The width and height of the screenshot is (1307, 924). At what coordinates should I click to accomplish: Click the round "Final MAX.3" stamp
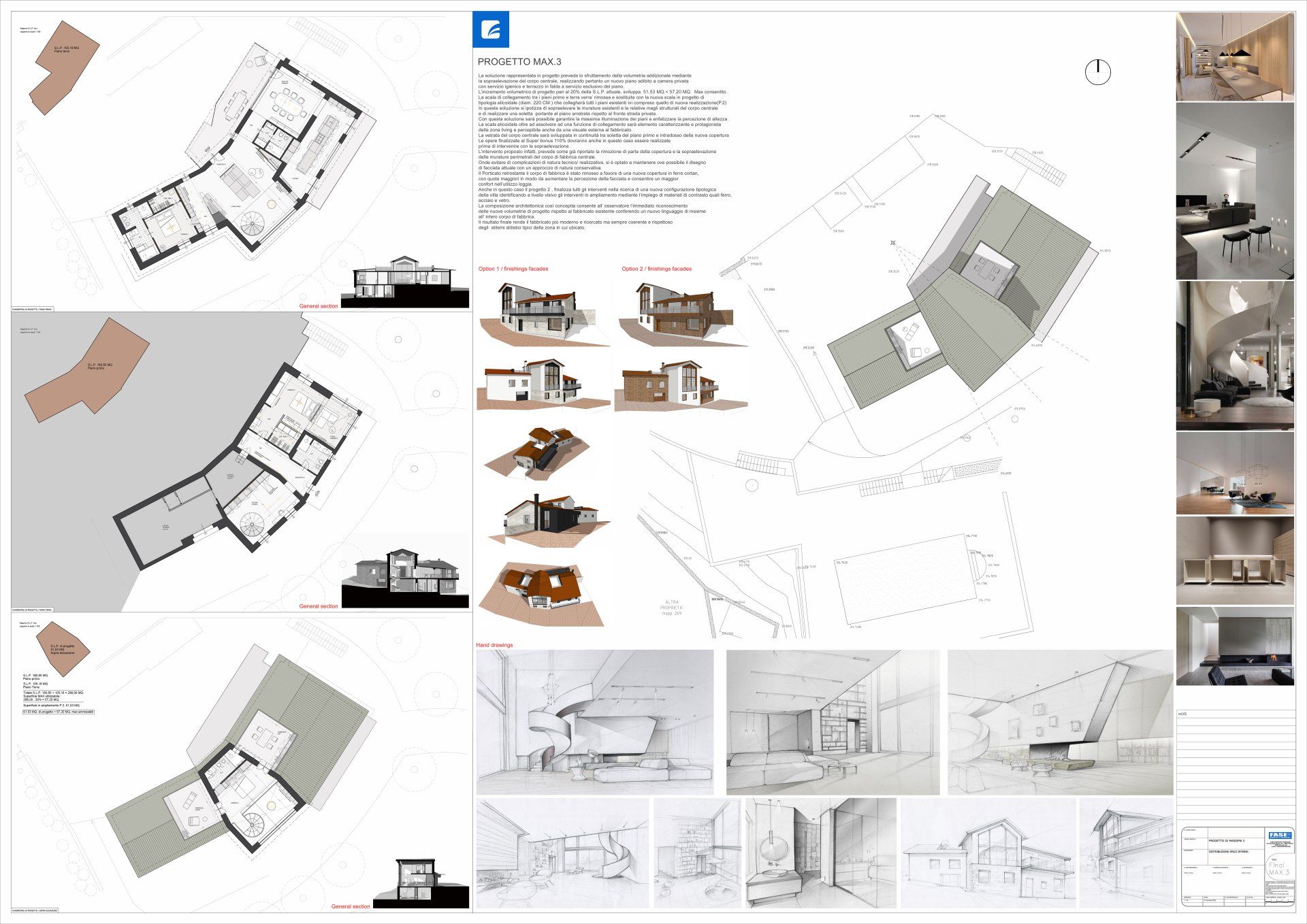coord(1279,868)
